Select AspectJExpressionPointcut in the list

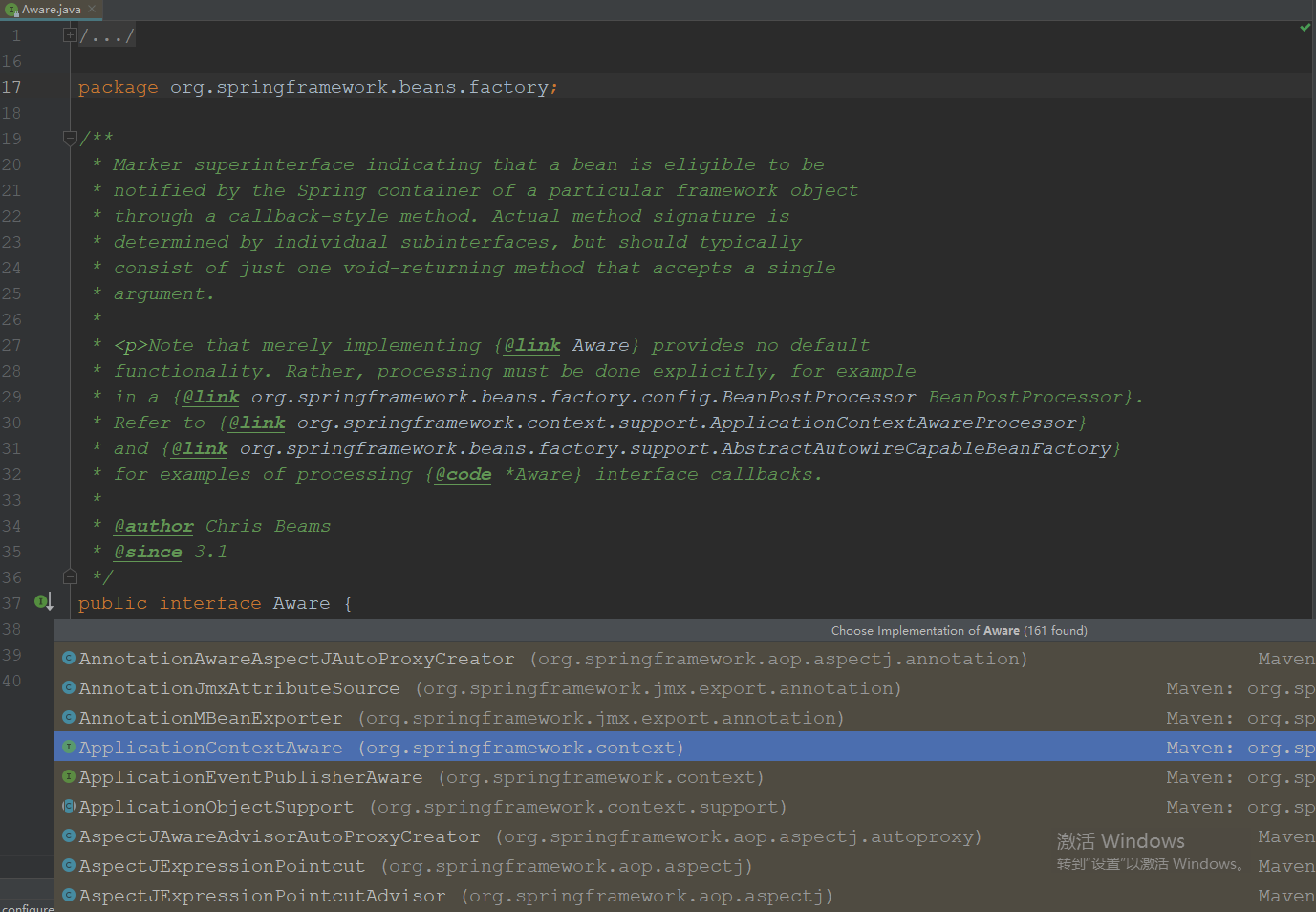coord(684,866)
